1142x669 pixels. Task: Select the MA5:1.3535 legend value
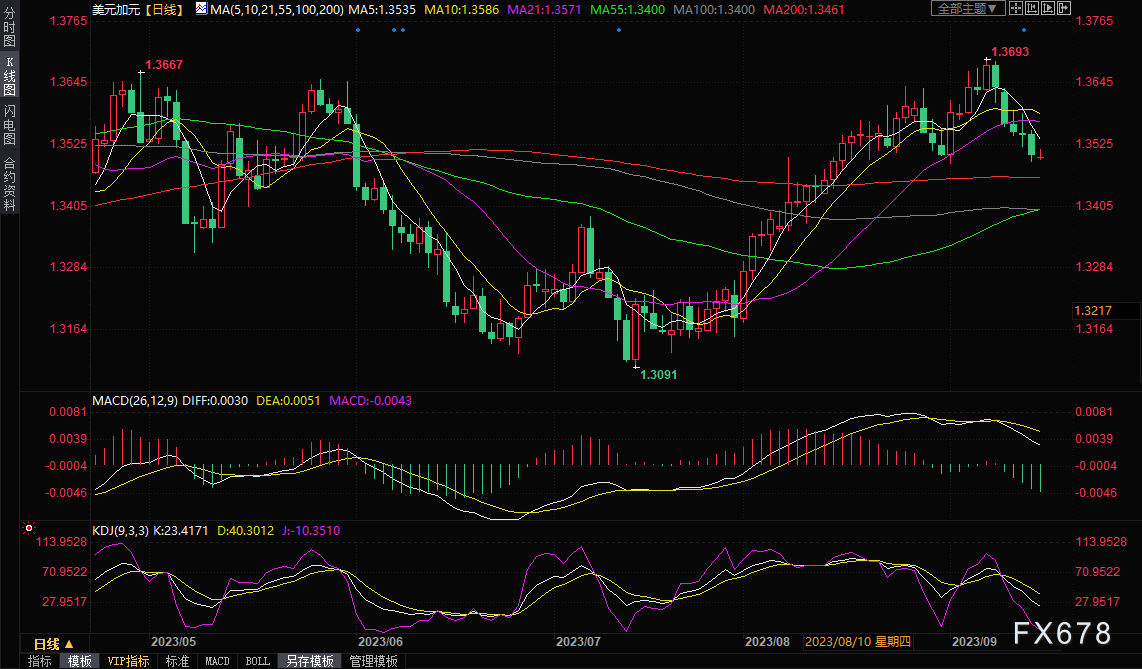382,9
